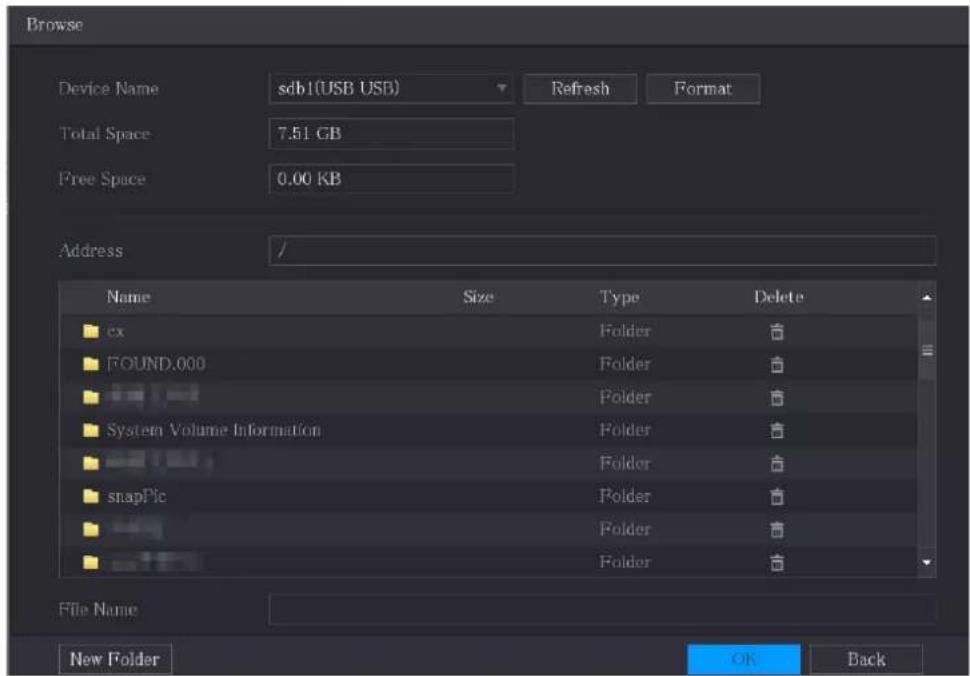Image resolution: width=970 pixels, height=676 pixels.
Task: Select the System Volume Information row
Action: [x=488, y=430]
